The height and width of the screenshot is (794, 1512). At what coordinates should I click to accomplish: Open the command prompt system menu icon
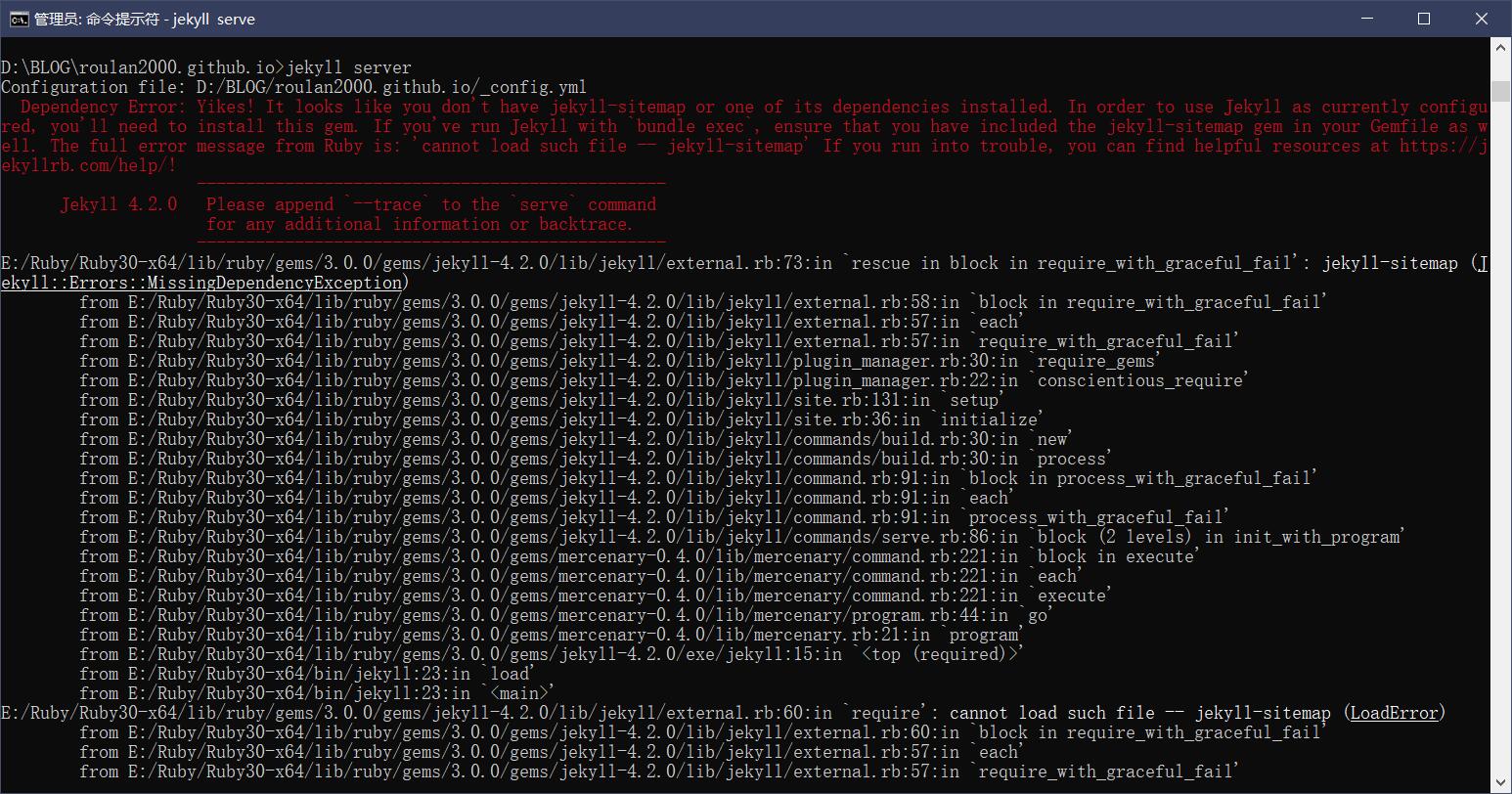pyautogui.click(x=19, y=19)
